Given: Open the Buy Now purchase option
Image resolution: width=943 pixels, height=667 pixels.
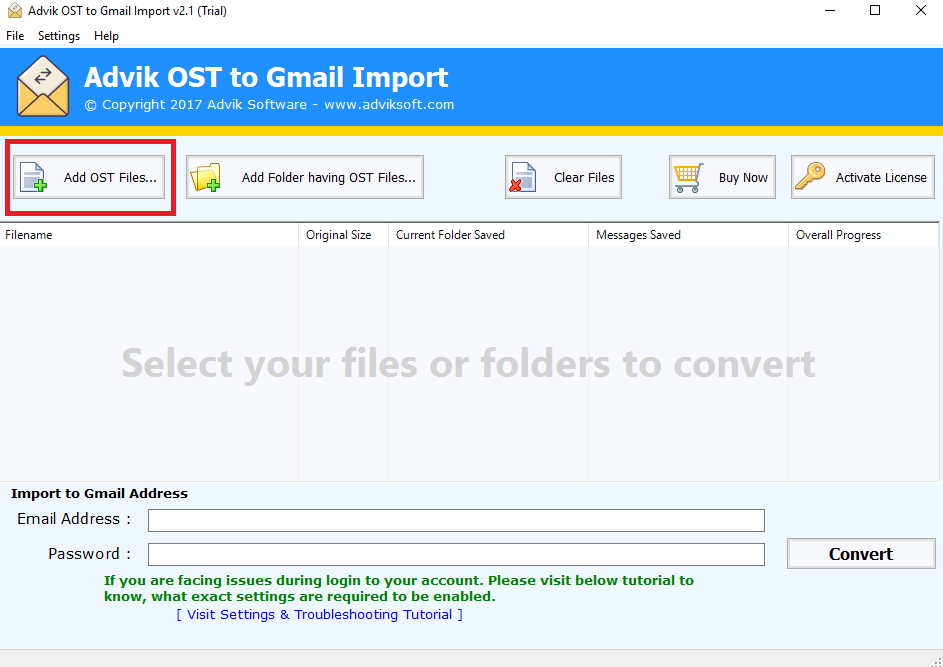Looking at the screenshot, I should [x=722, y=177].
